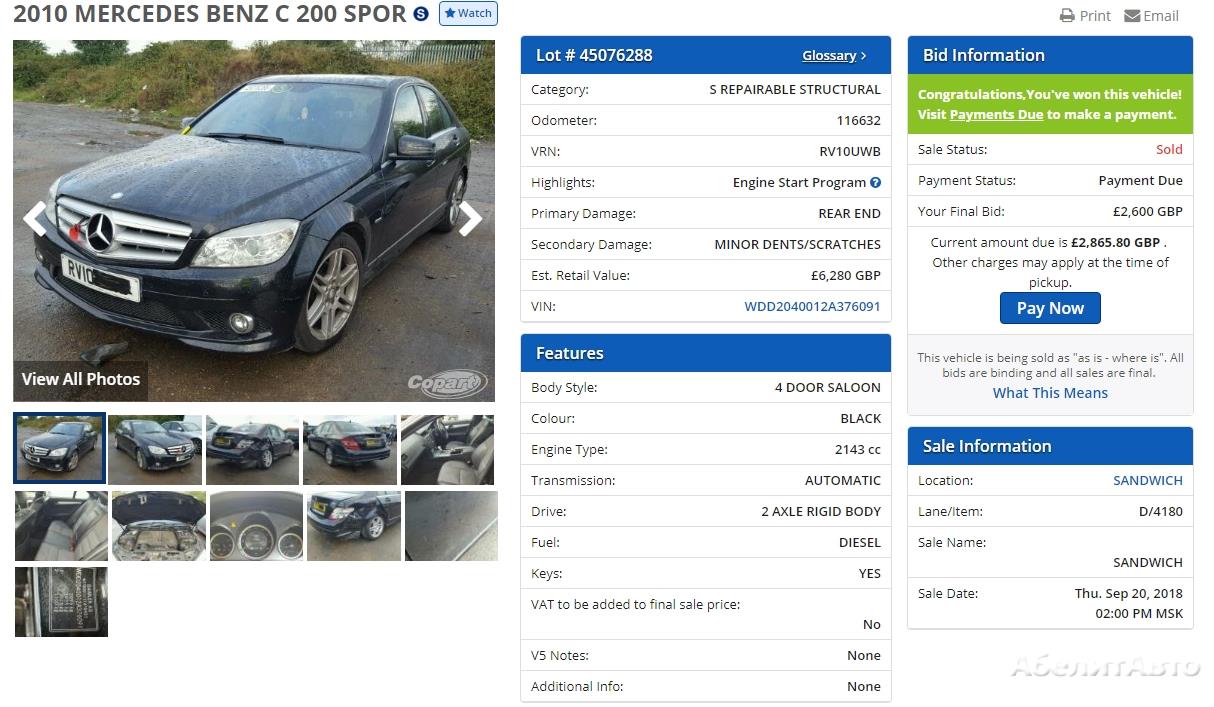Show the next photo with right arrow

[x=470, y=219]
